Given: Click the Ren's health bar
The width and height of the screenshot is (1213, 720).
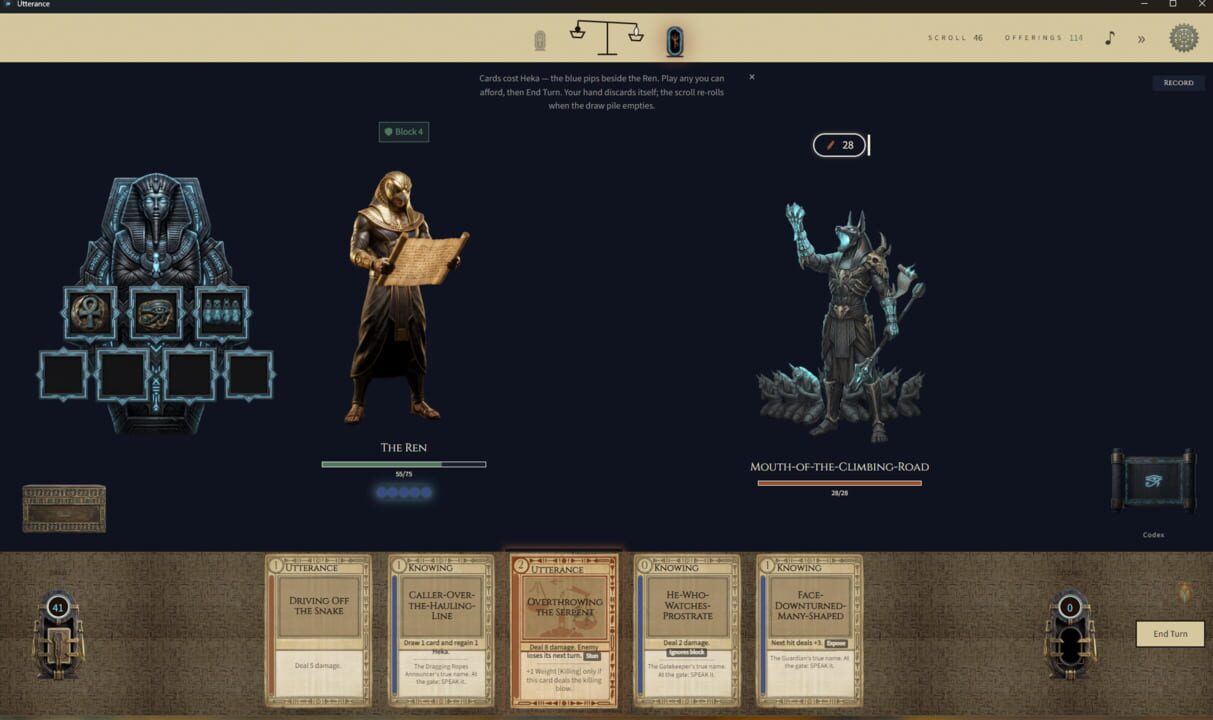Looking at the screenshot, I should coord(404,464).
